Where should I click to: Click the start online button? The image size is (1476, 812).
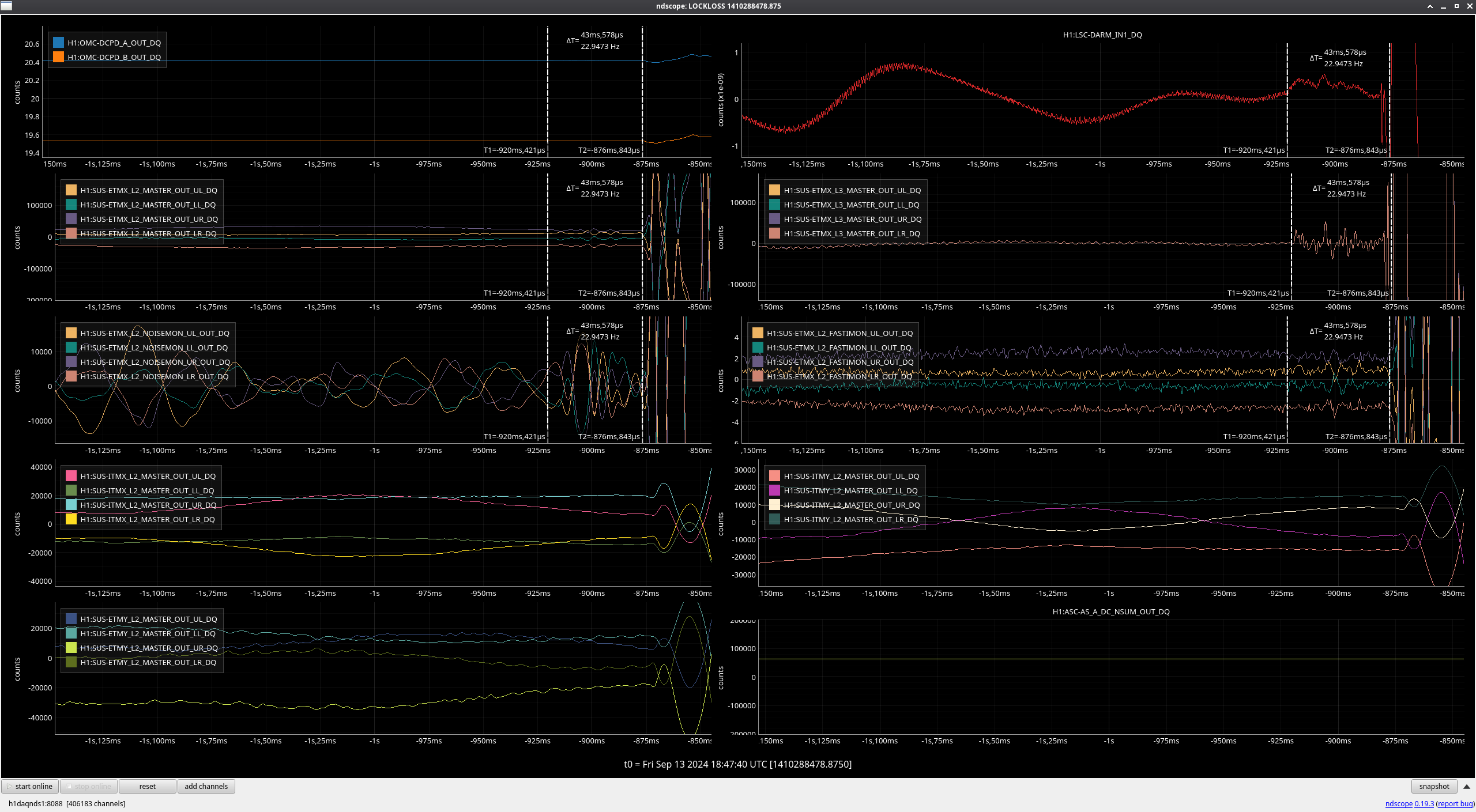tap(31, 786)
